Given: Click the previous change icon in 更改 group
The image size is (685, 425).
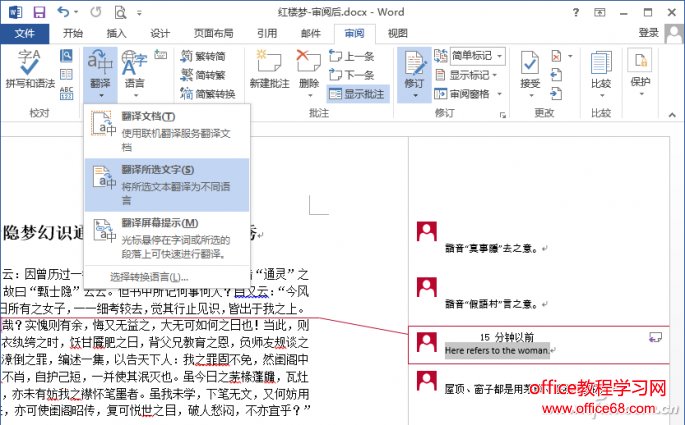Looking at the screenshot, I should point(556,75).
